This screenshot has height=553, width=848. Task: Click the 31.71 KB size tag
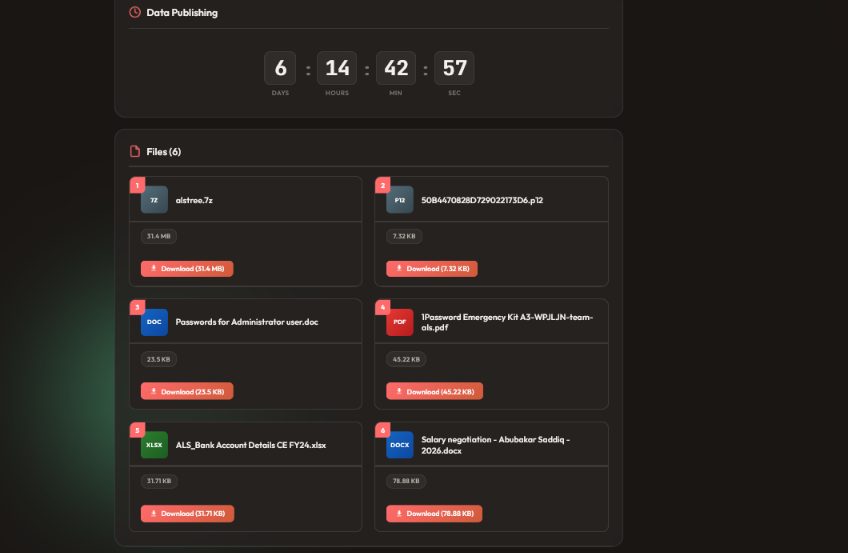tap(159, 481)
